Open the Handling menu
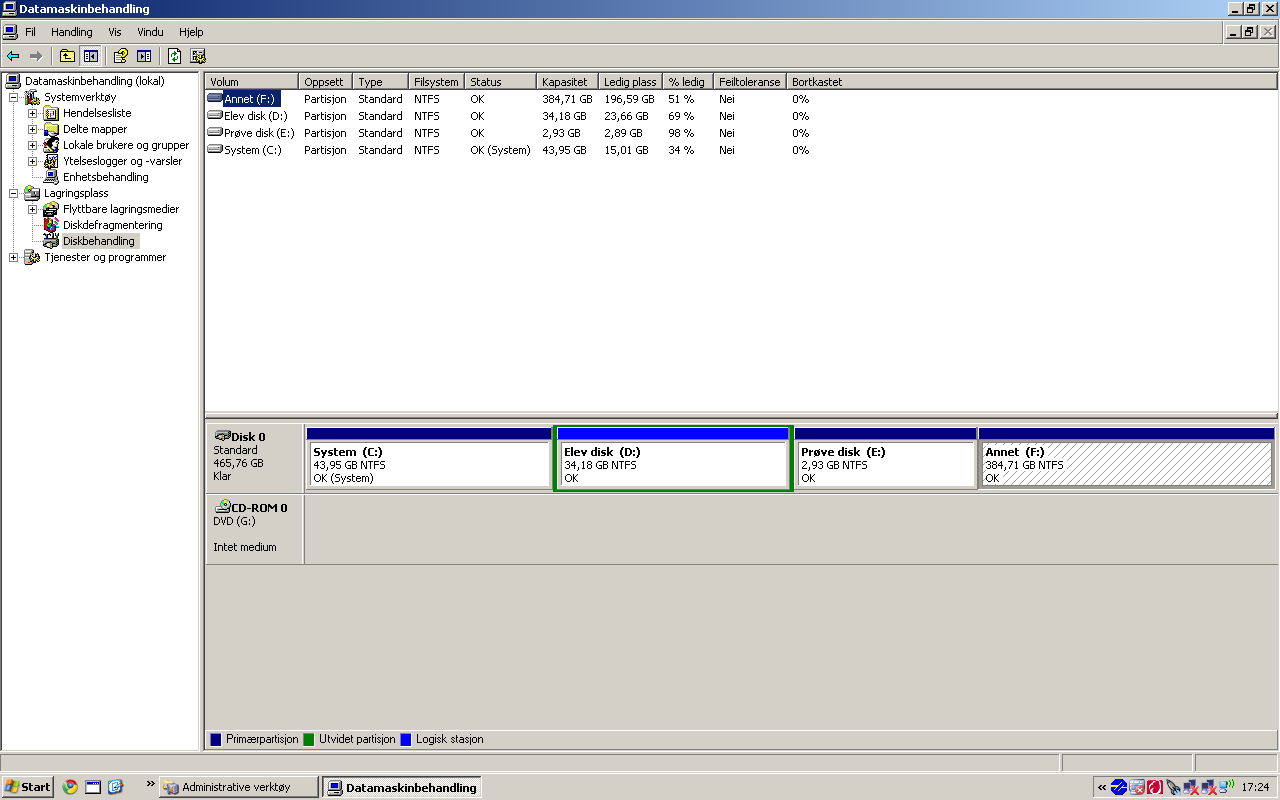 [71, 32]
